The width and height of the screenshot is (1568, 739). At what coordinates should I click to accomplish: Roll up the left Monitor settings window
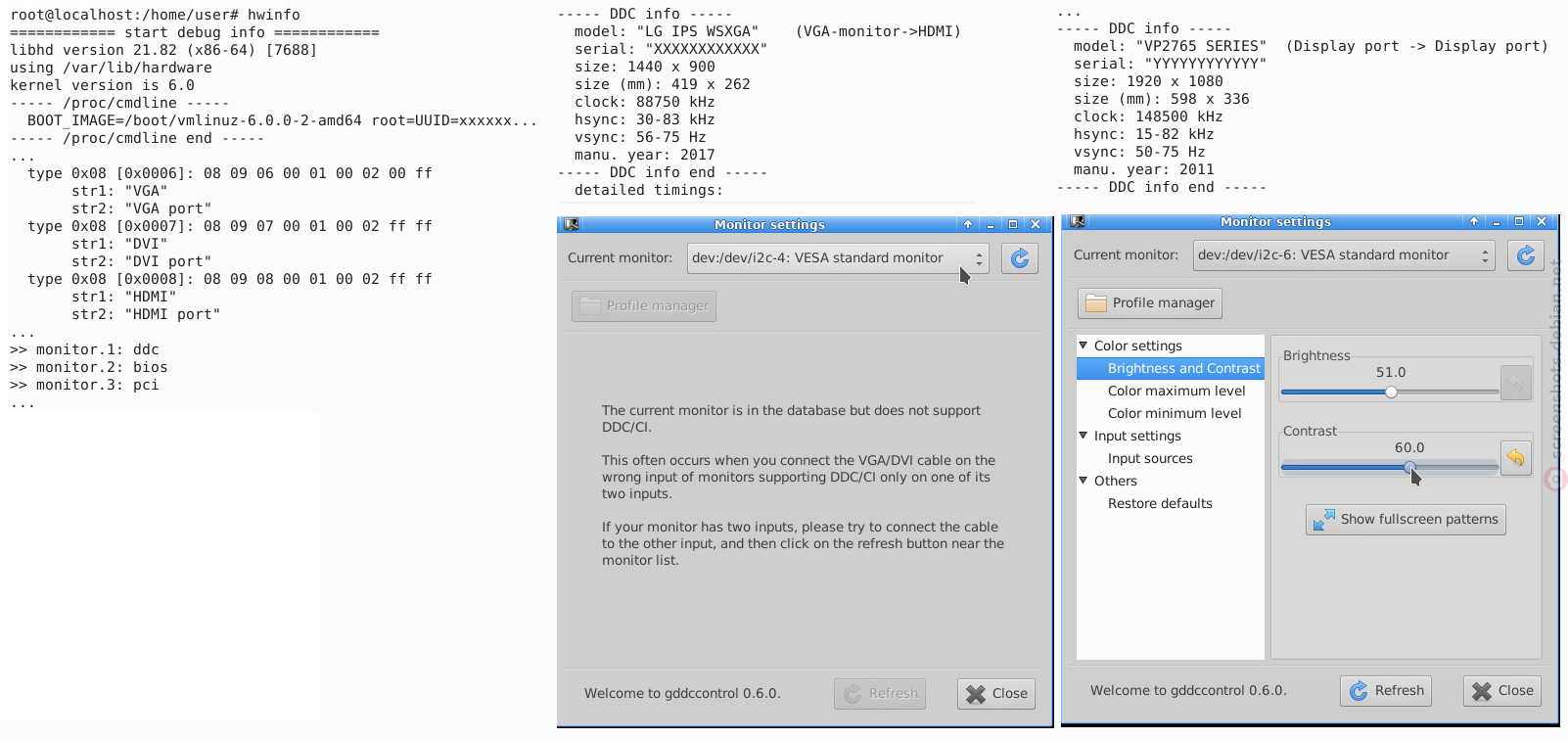[x=968, y=224]
